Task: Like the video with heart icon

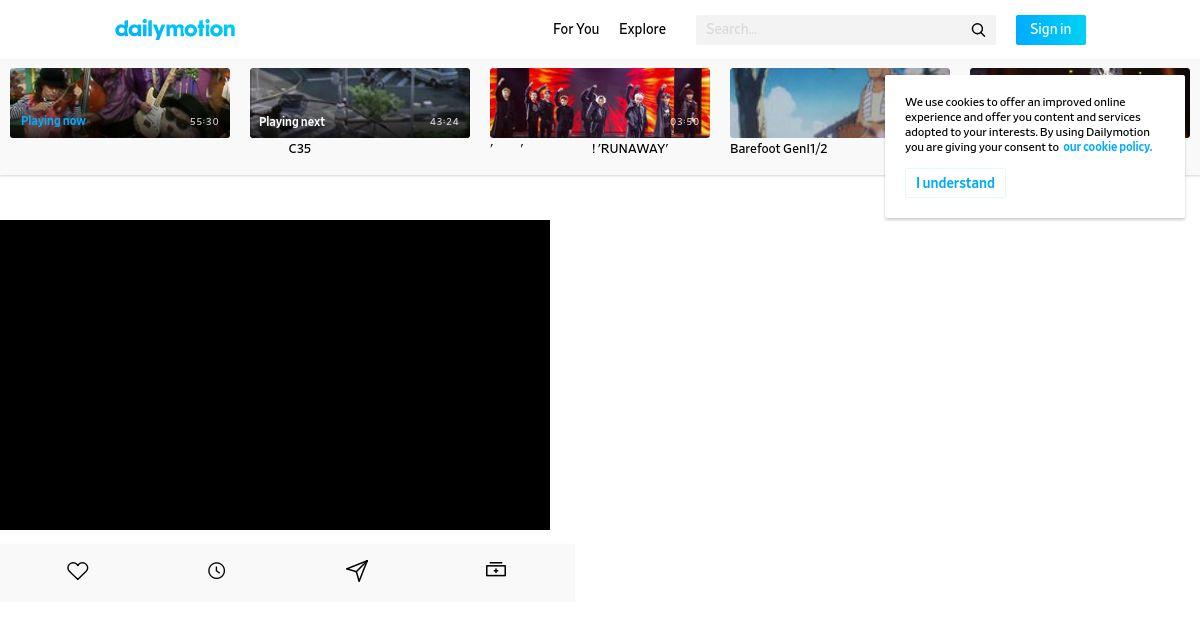Action: point(78,571)
